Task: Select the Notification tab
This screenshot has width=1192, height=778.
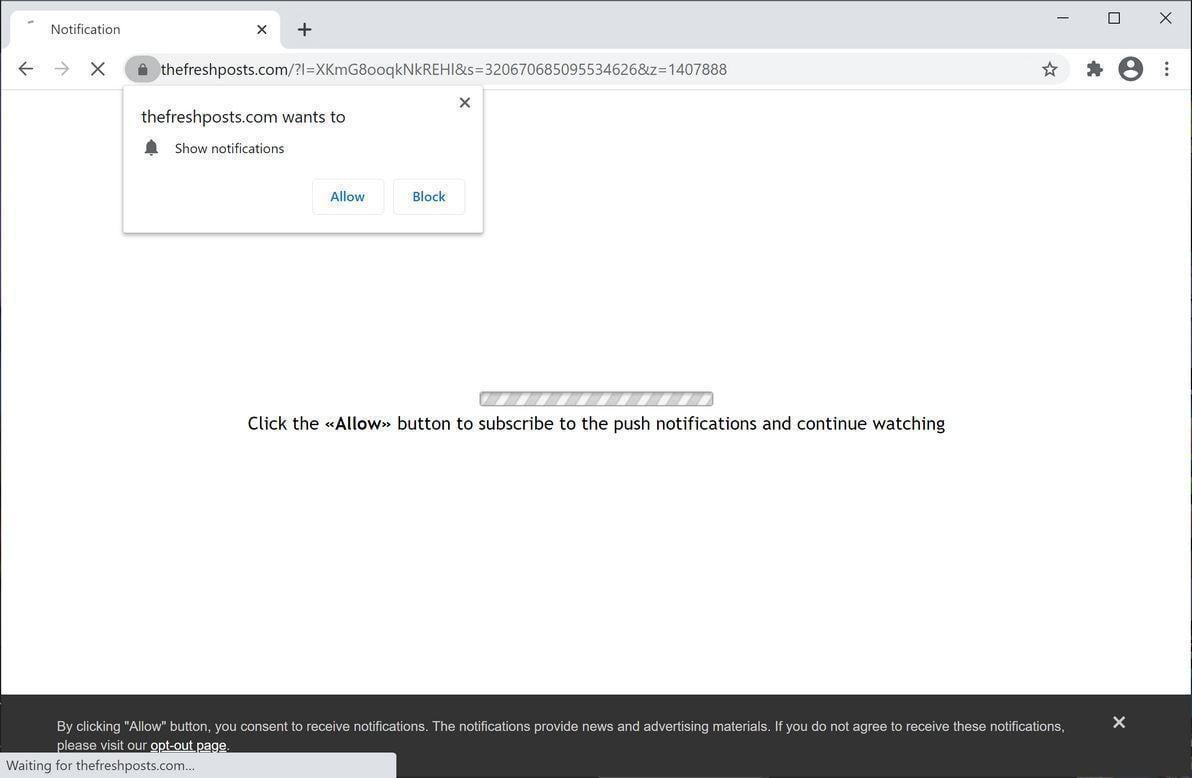Action: tap(144, 30)
